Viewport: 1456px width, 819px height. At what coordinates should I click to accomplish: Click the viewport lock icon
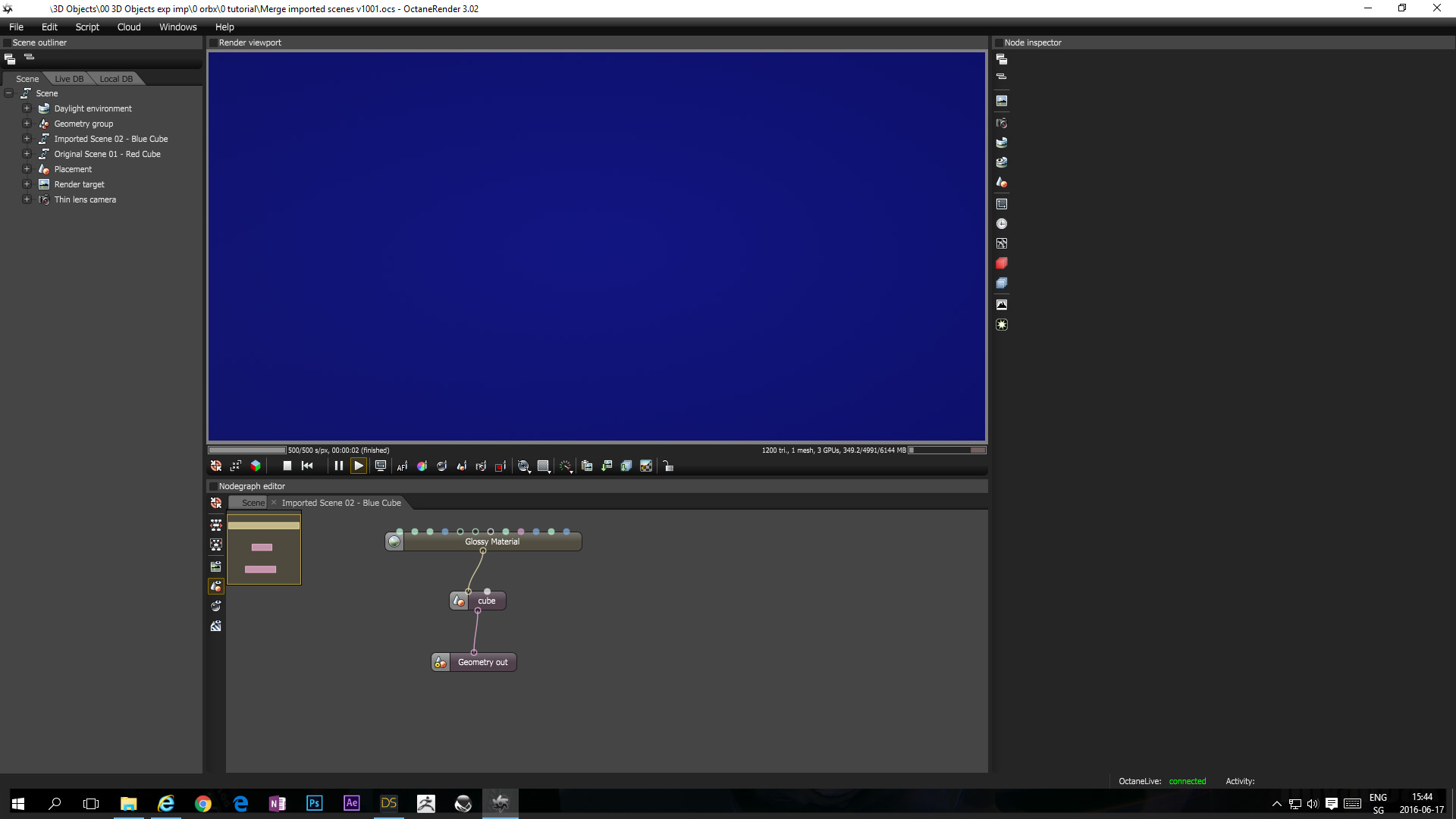point(668,466)
